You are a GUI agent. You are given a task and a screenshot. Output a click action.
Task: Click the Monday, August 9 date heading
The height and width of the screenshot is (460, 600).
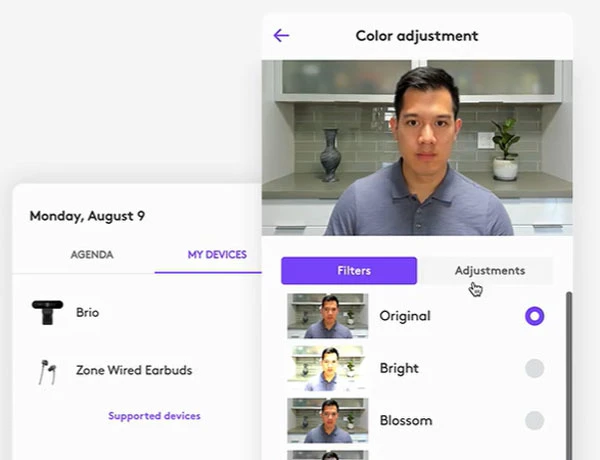pyautogui.click(x=87, y=216)
